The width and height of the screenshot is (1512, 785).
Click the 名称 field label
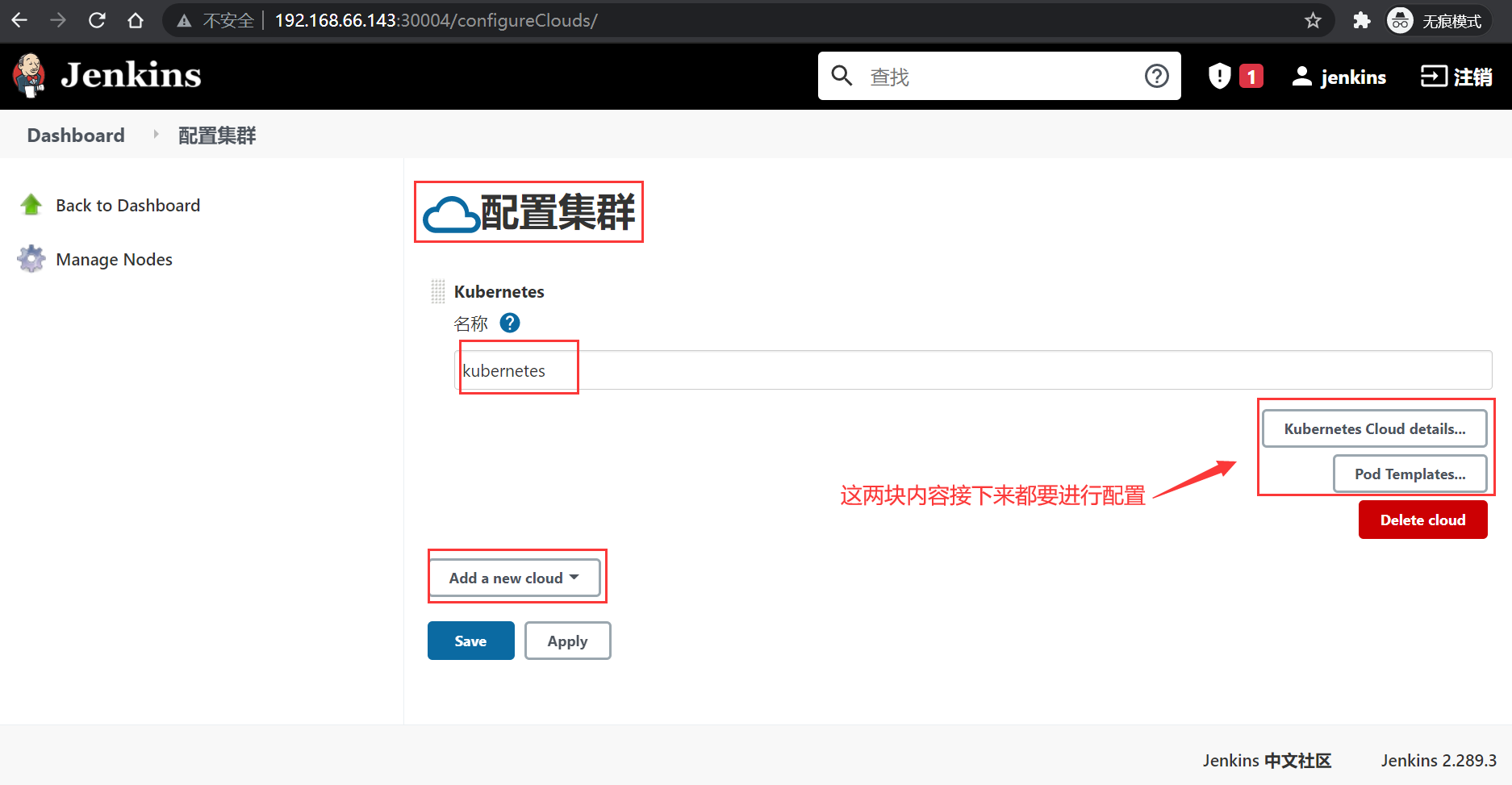pos(470,324)
